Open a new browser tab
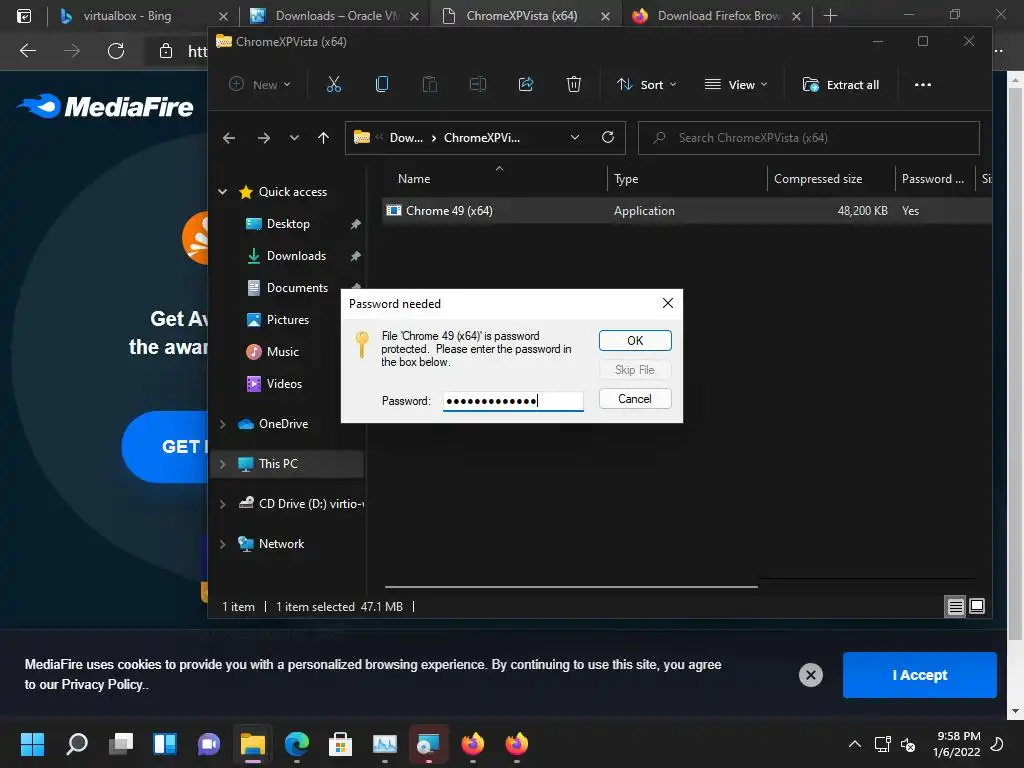The width and height of the screenshot is (1024, 768). [830, 16]
